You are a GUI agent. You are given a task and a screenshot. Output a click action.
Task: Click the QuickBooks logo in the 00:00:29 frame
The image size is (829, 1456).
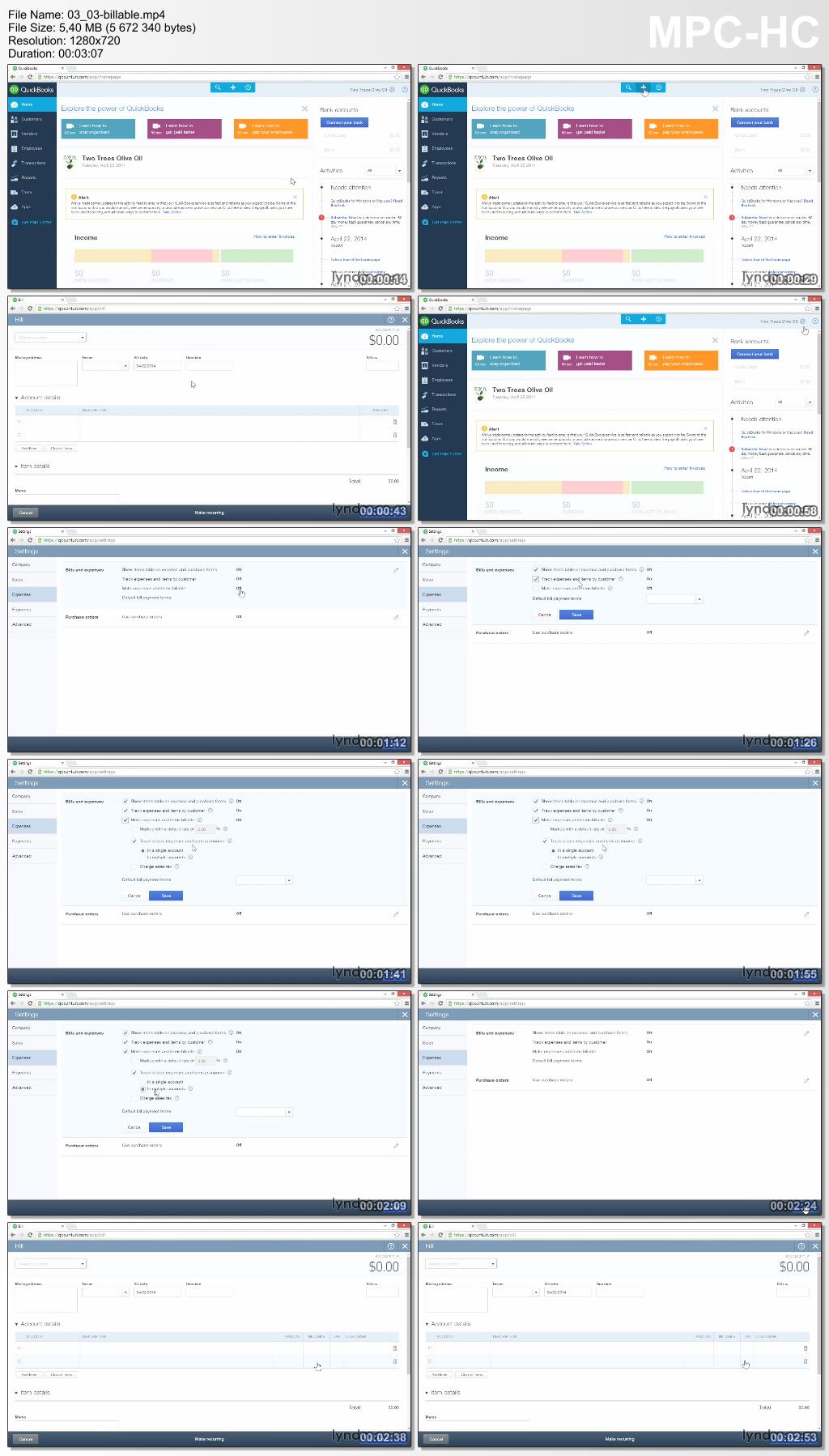coord(442,90)
